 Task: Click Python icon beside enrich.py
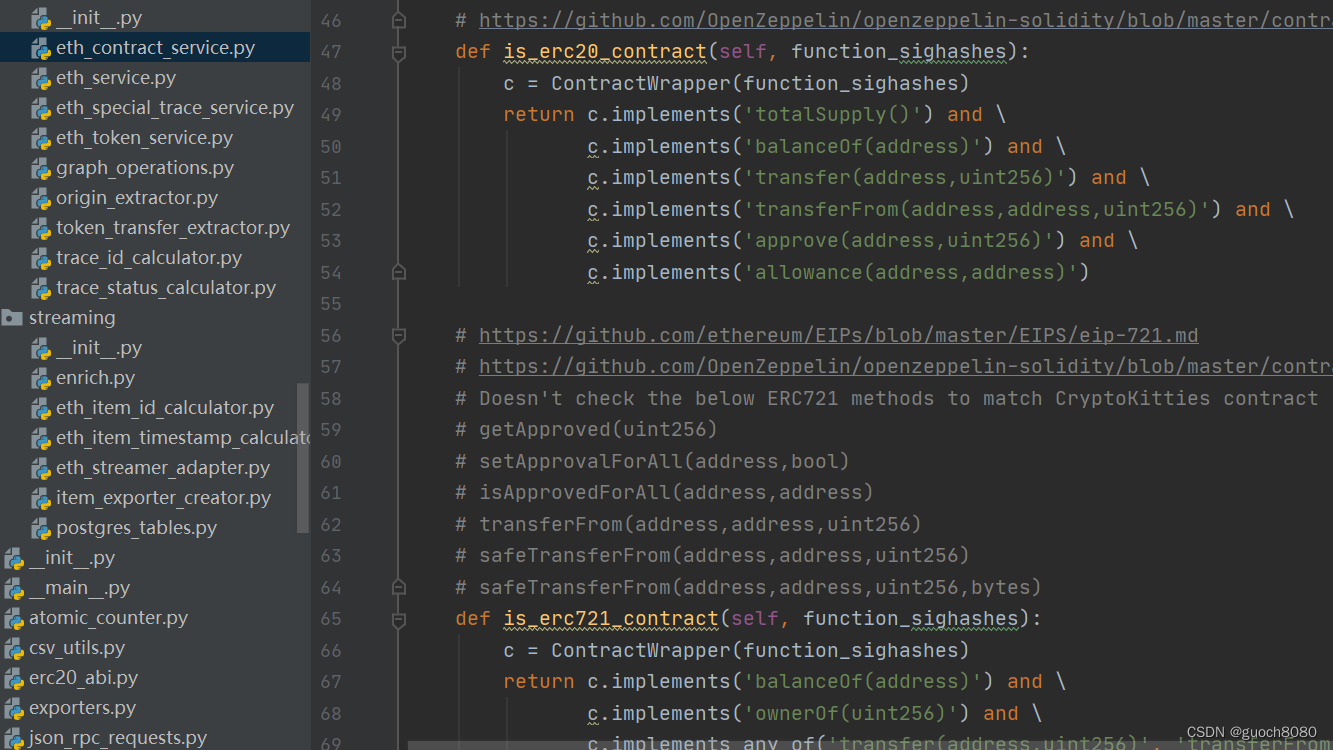coord(41,378)
